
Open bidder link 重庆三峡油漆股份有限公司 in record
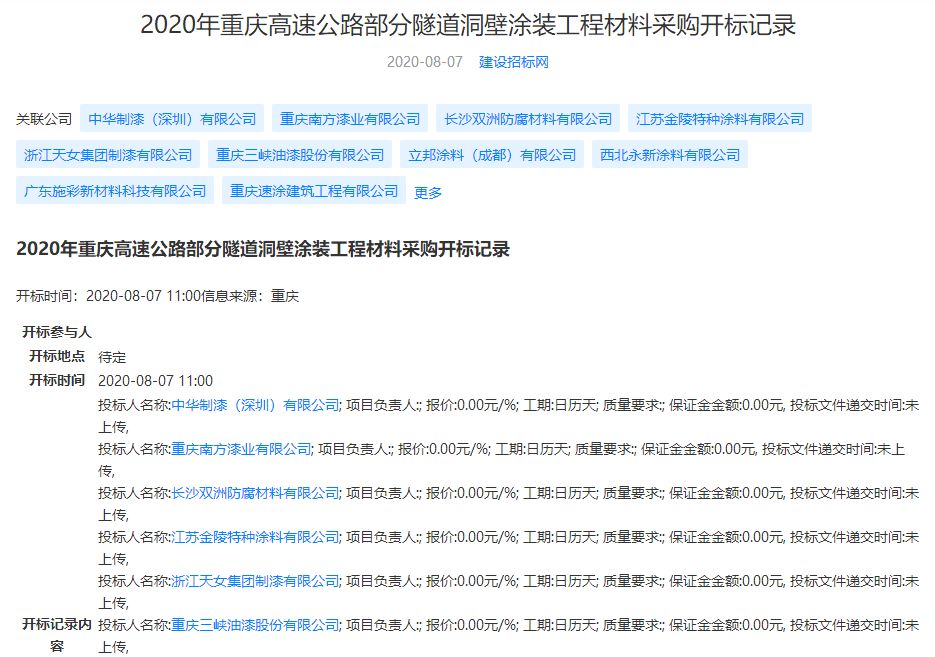click(x=255, y=625)
